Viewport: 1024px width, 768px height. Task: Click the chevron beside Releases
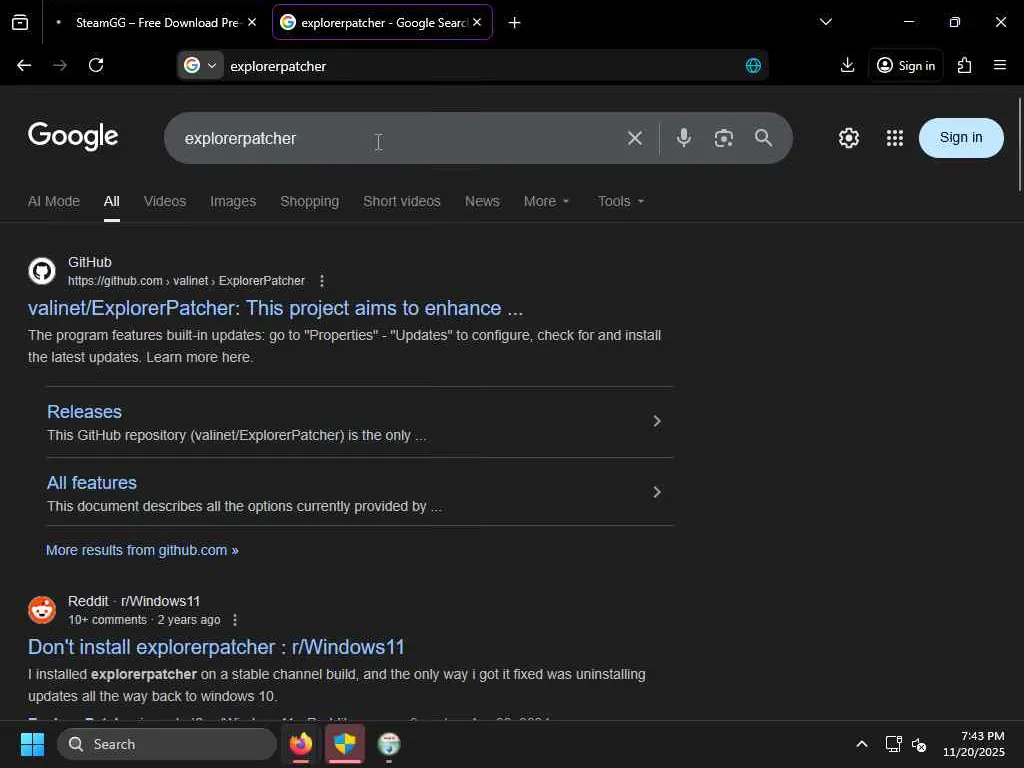pos(657,421)
